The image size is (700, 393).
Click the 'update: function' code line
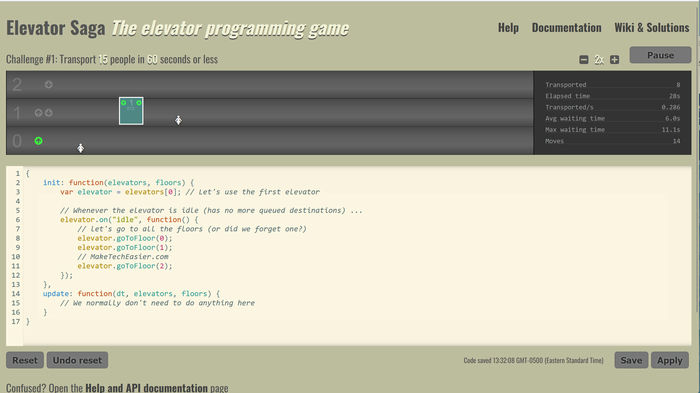tap(131, 293)
